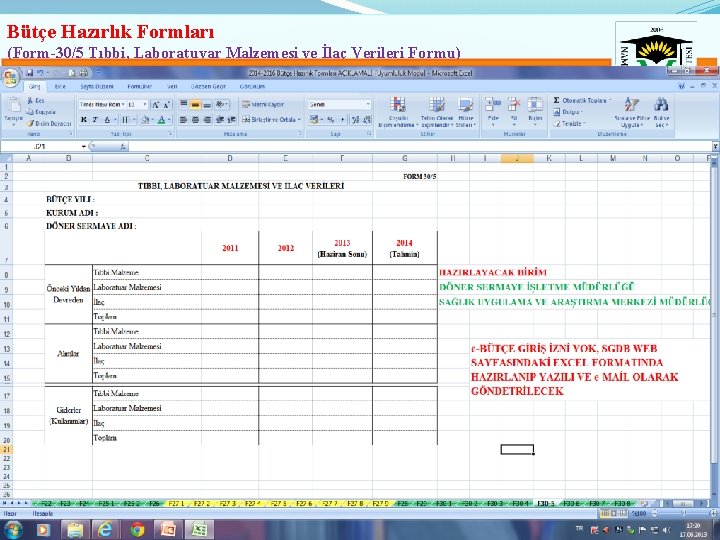Open the Excel help question mark

[681, 86]
